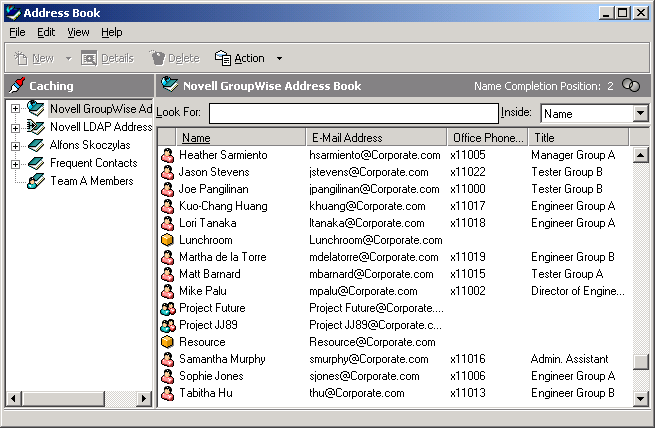Click the Director of Engine... title cell

click(x=578, y=291)
